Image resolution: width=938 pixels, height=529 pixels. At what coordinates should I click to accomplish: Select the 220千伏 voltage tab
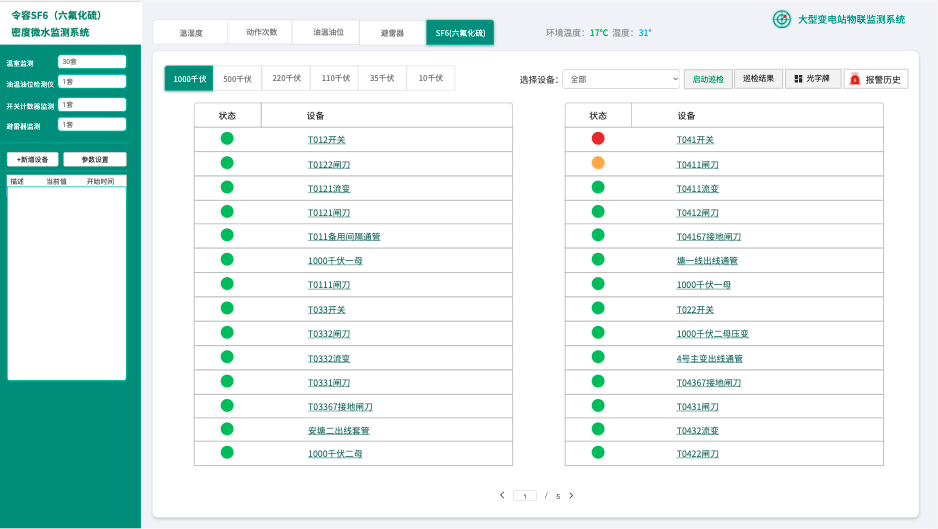pyautogui.click(x=287, y=78)
